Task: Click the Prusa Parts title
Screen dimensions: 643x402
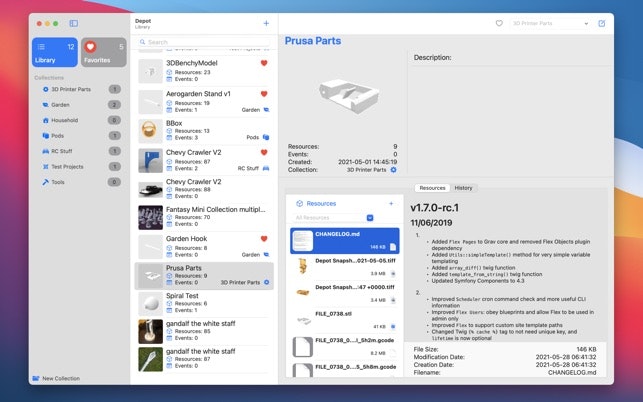Action: [313, 41]
